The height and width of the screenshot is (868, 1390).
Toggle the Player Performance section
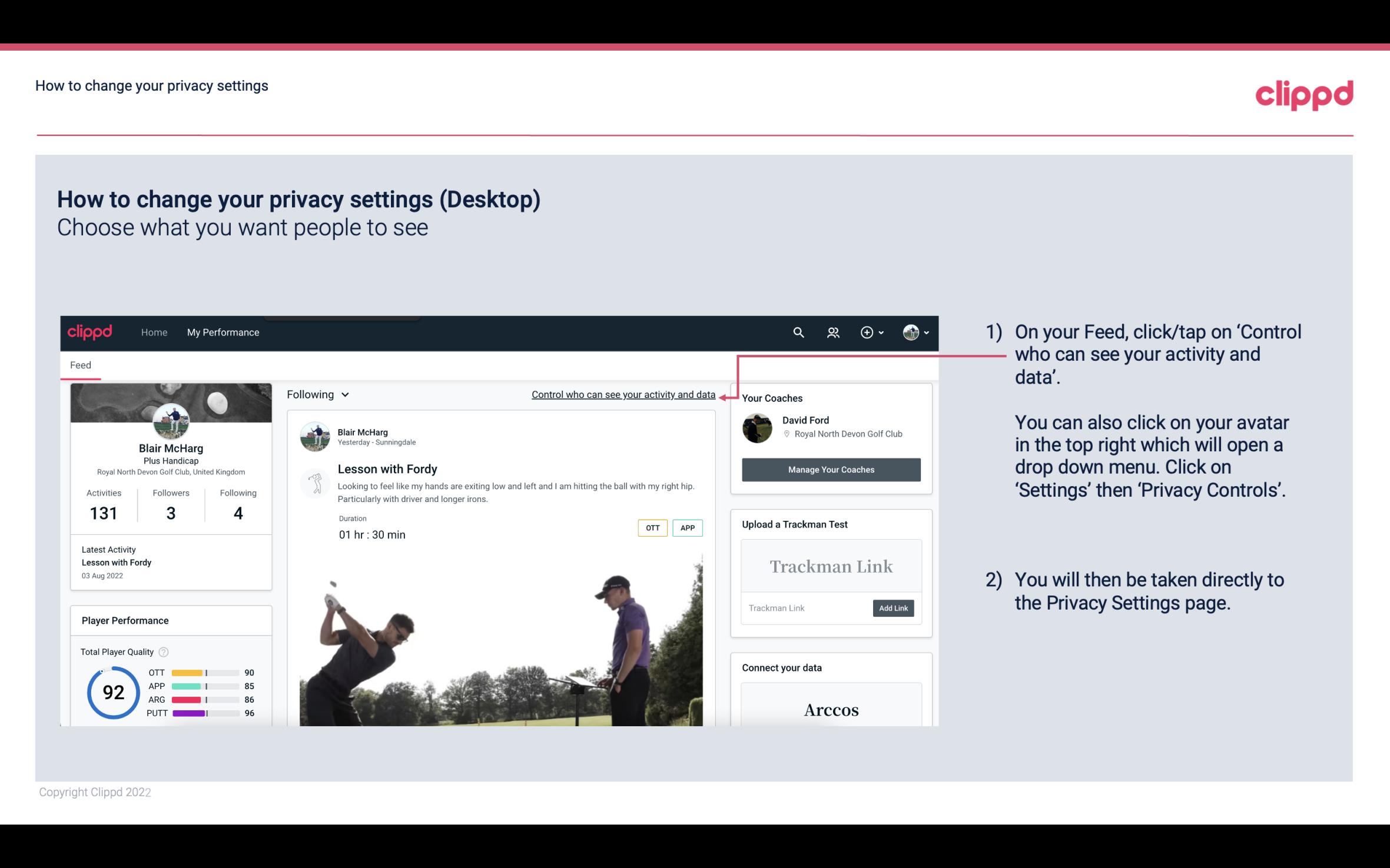coord(125,620)
